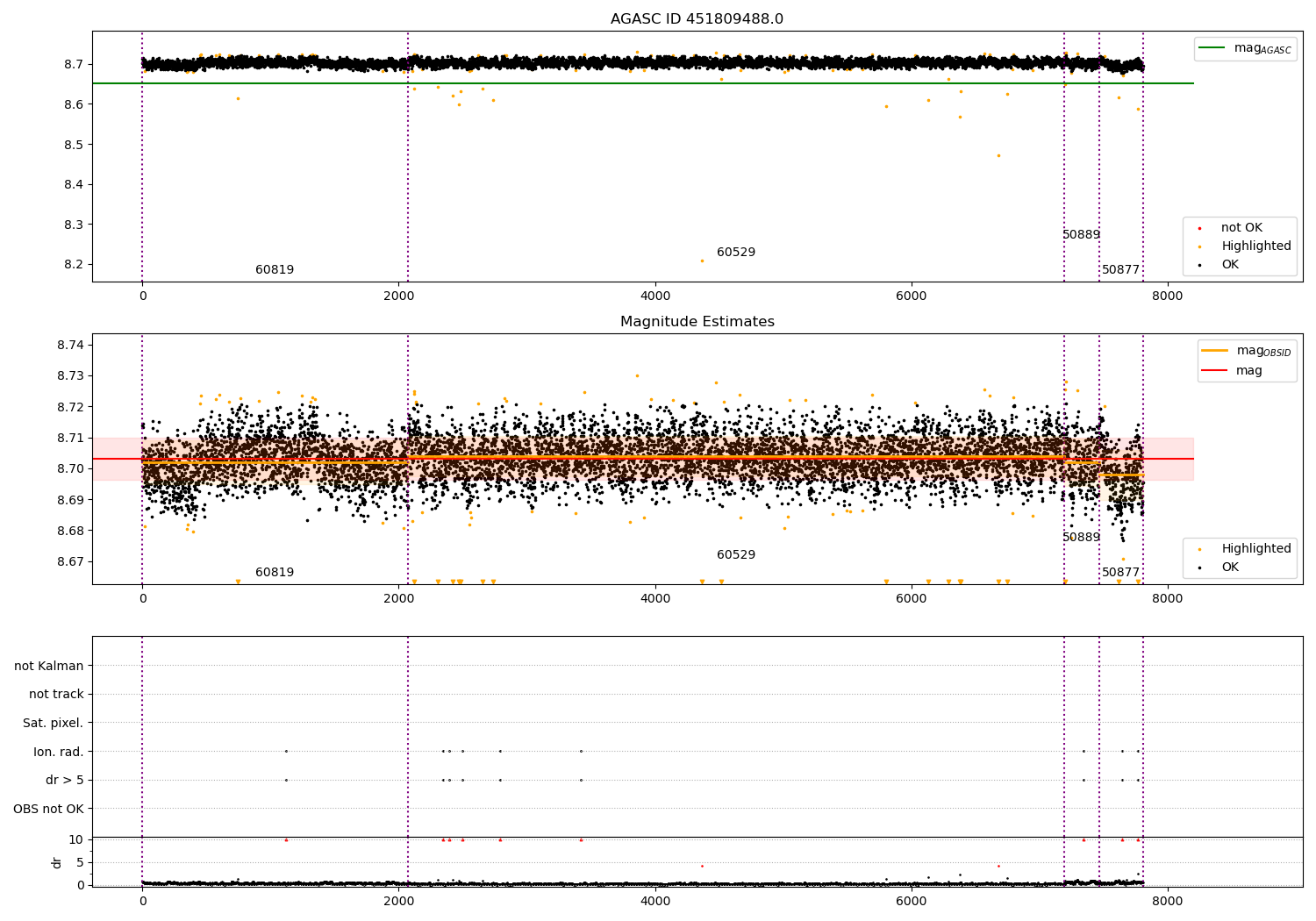
Task: Click the 50877 label in the middle plot
Action: tap(1120, 573)
